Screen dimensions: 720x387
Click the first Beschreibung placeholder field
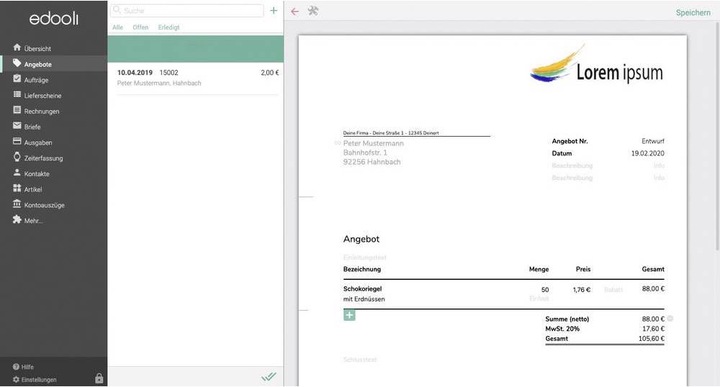(x=572, y=166)
